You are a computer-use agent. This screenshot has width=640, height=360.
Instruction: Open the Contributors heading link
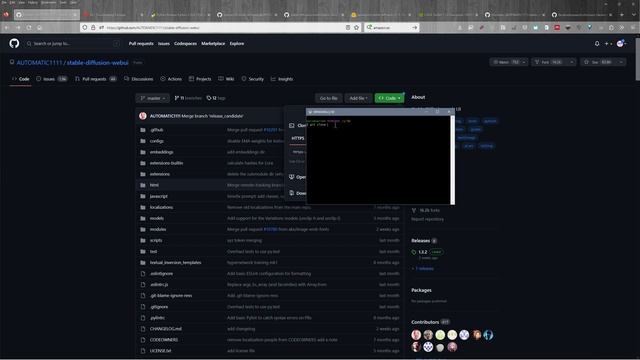tap(425, 322)
